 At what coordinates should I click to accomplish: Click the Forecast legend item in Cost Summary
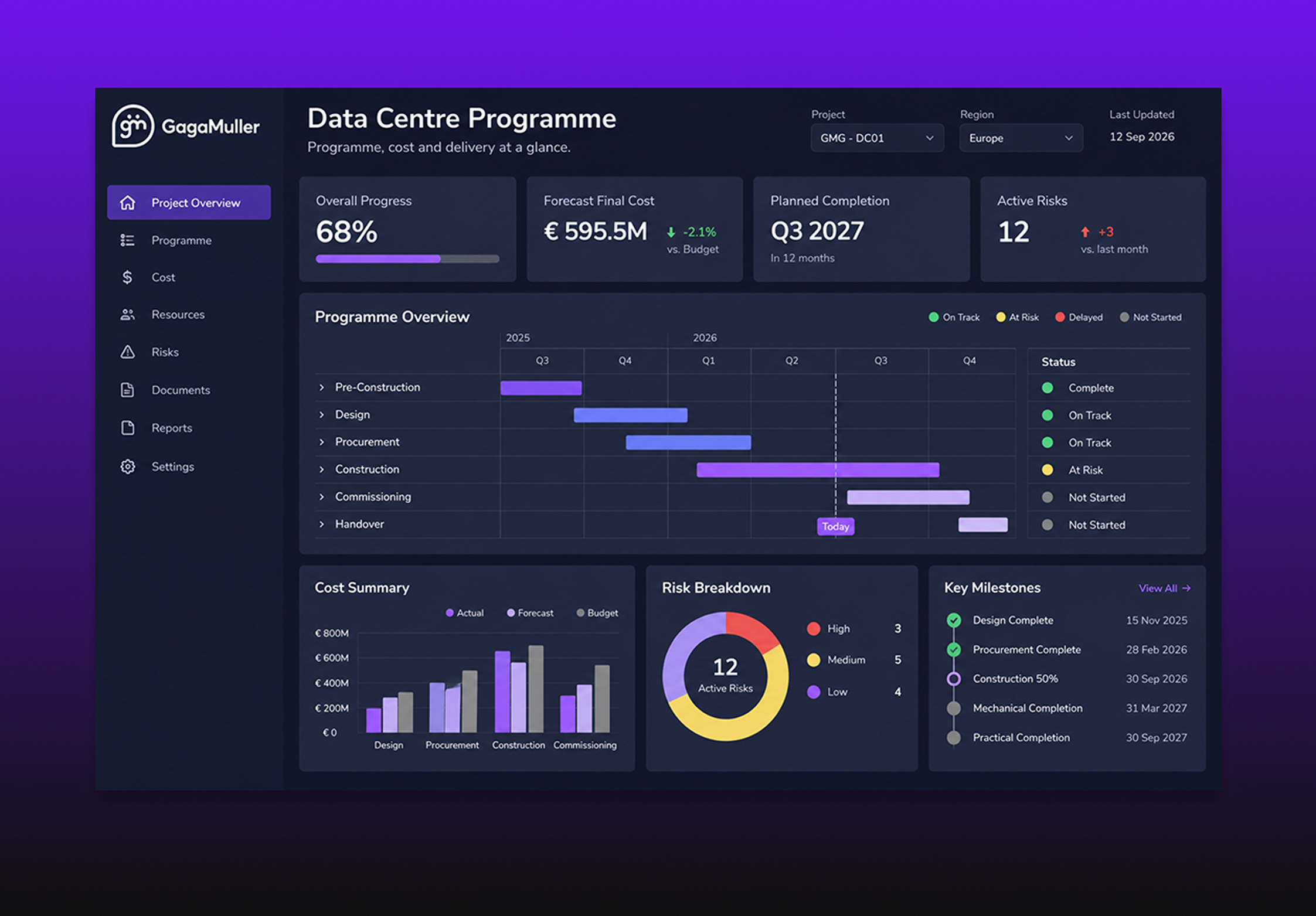click(530, 613)
